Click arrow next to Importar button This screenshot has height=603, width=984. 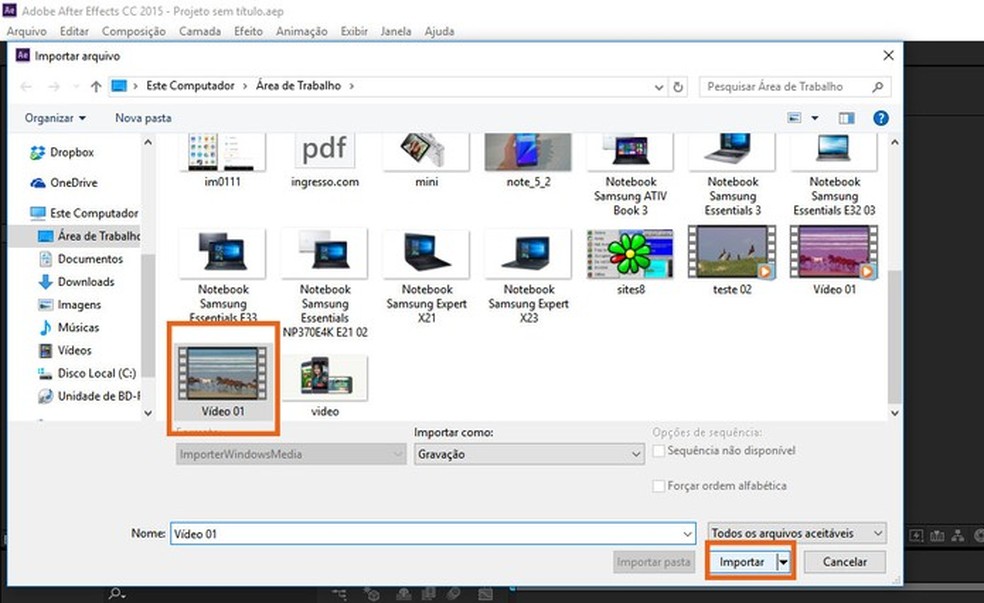[x=783, y=562]
